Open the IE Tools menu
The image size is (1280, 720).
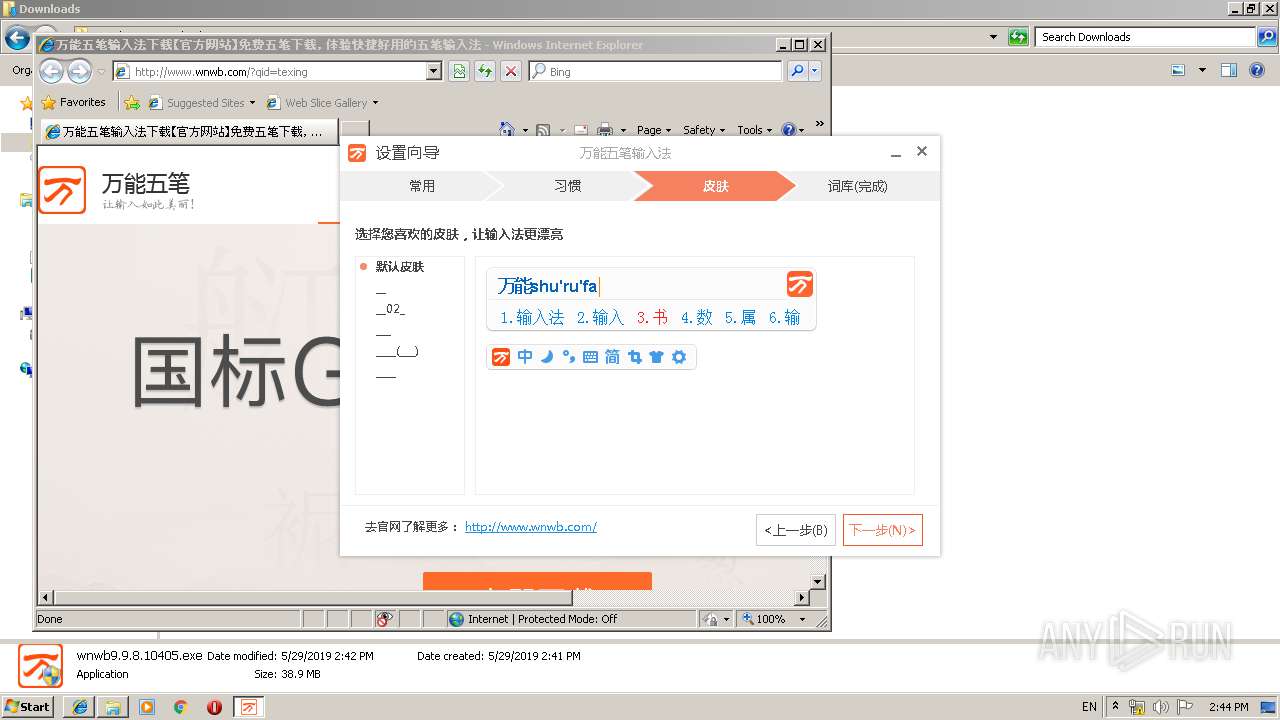755,130
